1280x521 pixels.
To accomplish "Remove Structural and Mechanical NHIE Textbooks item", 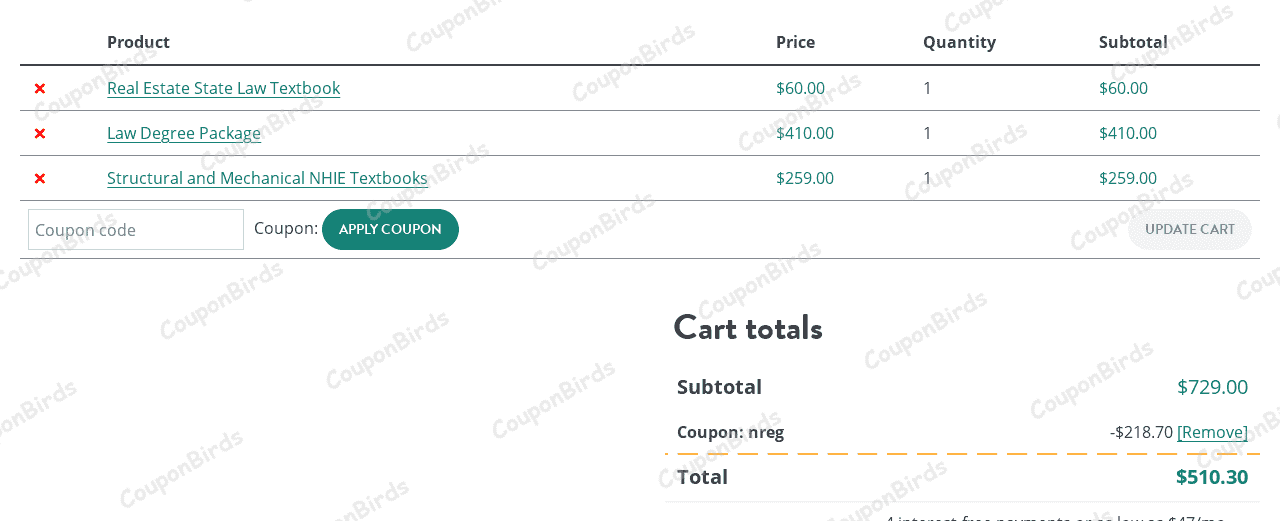I will (40, 178).
